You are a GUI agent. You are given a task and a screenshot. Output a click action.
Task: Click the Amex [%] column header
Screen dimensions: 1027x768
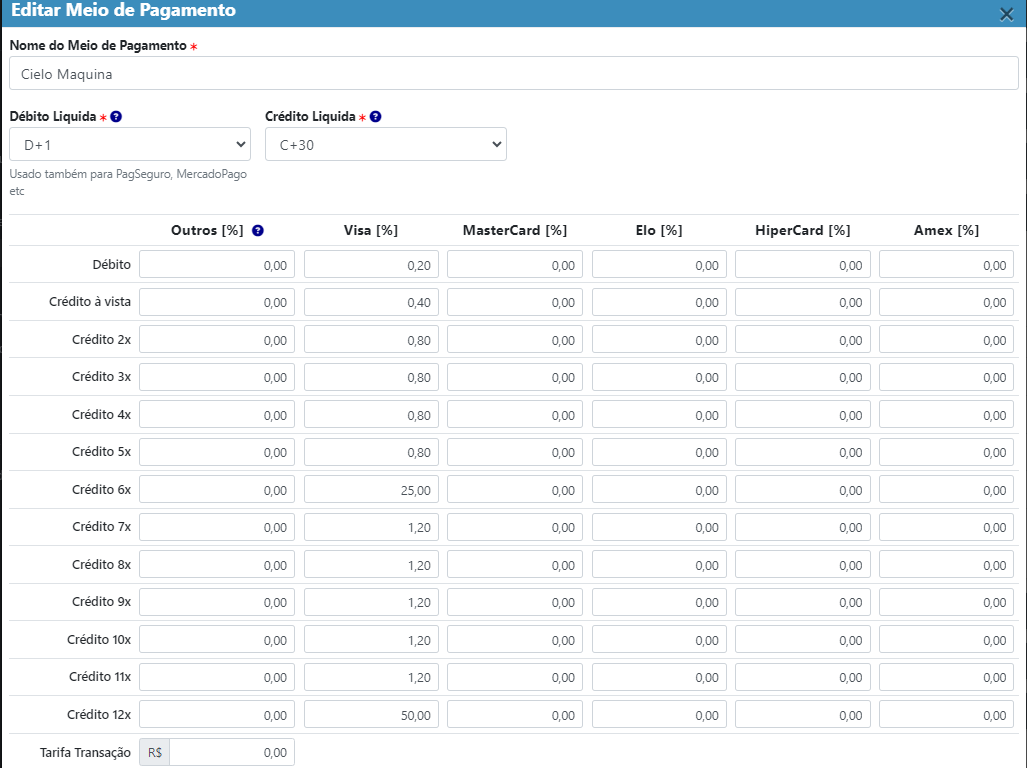tap(946, 230)
